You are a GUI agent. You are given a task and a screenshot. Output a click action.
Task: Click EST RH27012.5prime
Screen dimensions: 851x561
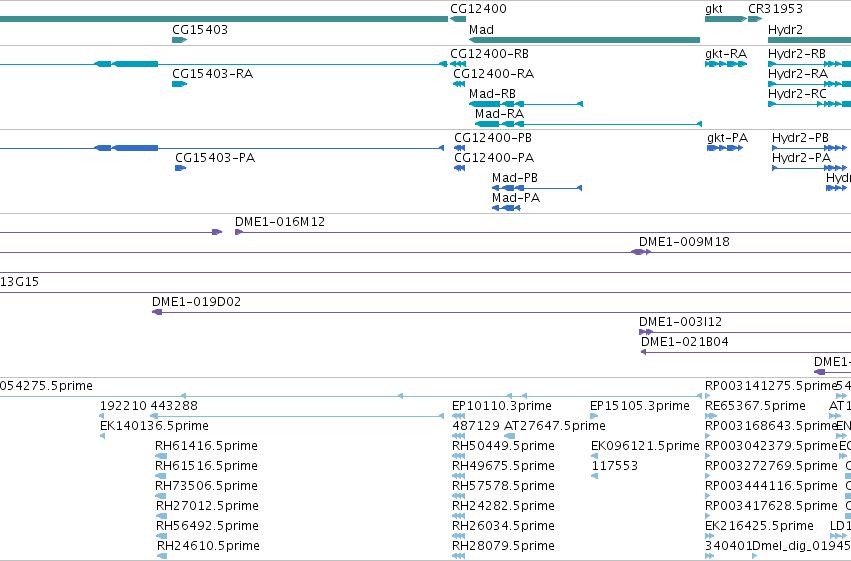pos(207,506)
